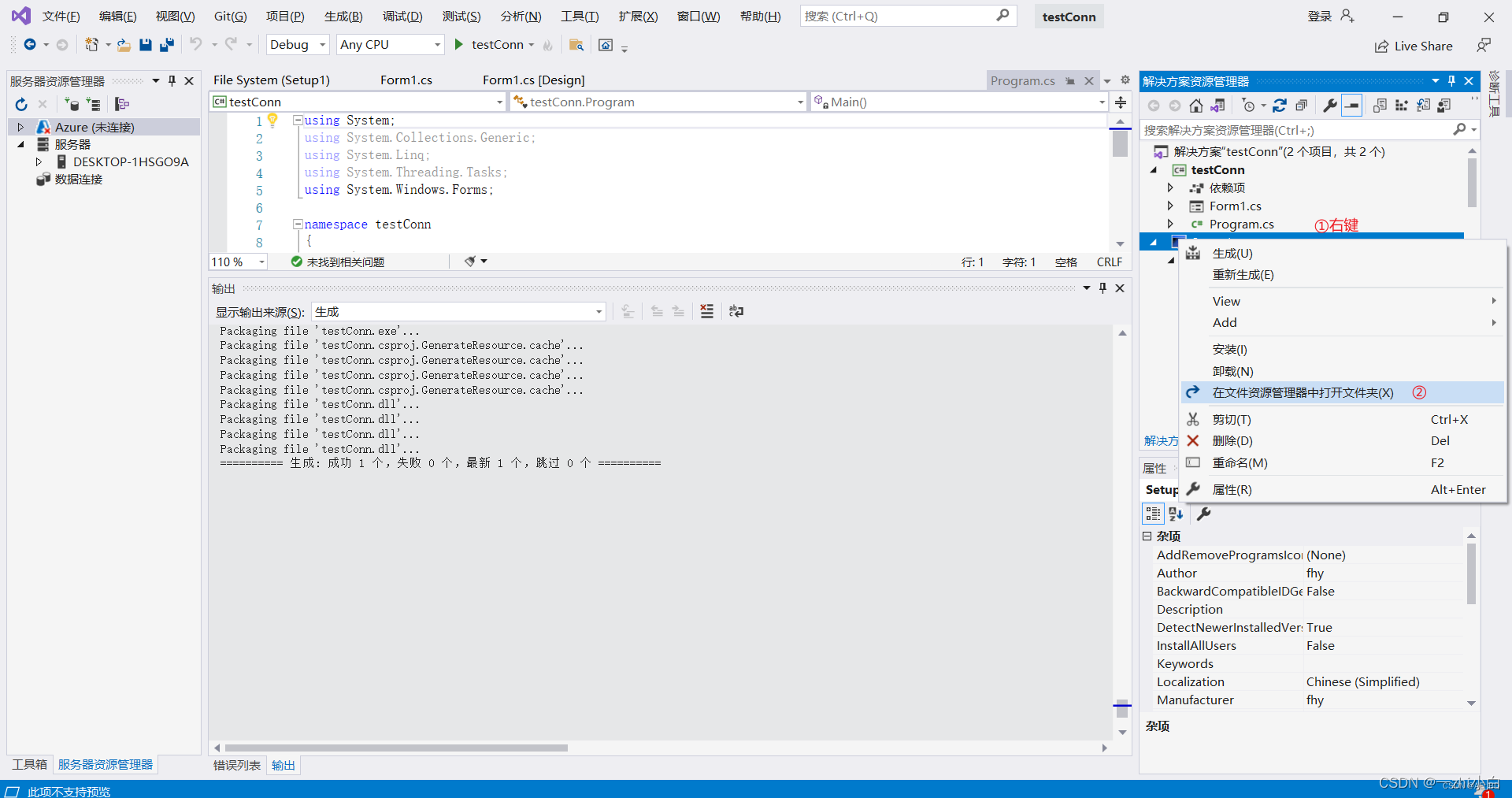The height and width of the screenshot is (798, 1512).
Task: Pin the 服务器资源管理器 panel
Action: pos(172,80)
